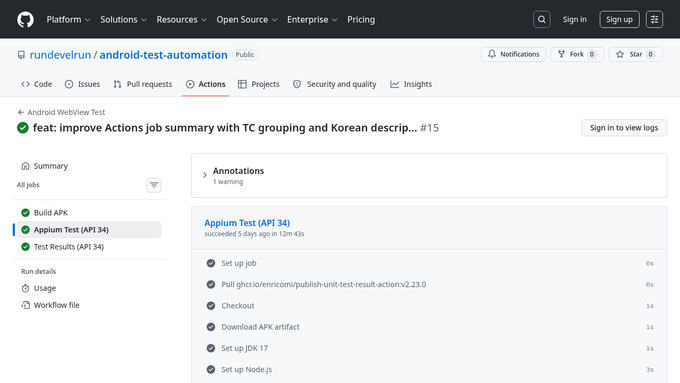Click the Pull ghcr.io publish-unit-test-result-action step

(429, 285)
